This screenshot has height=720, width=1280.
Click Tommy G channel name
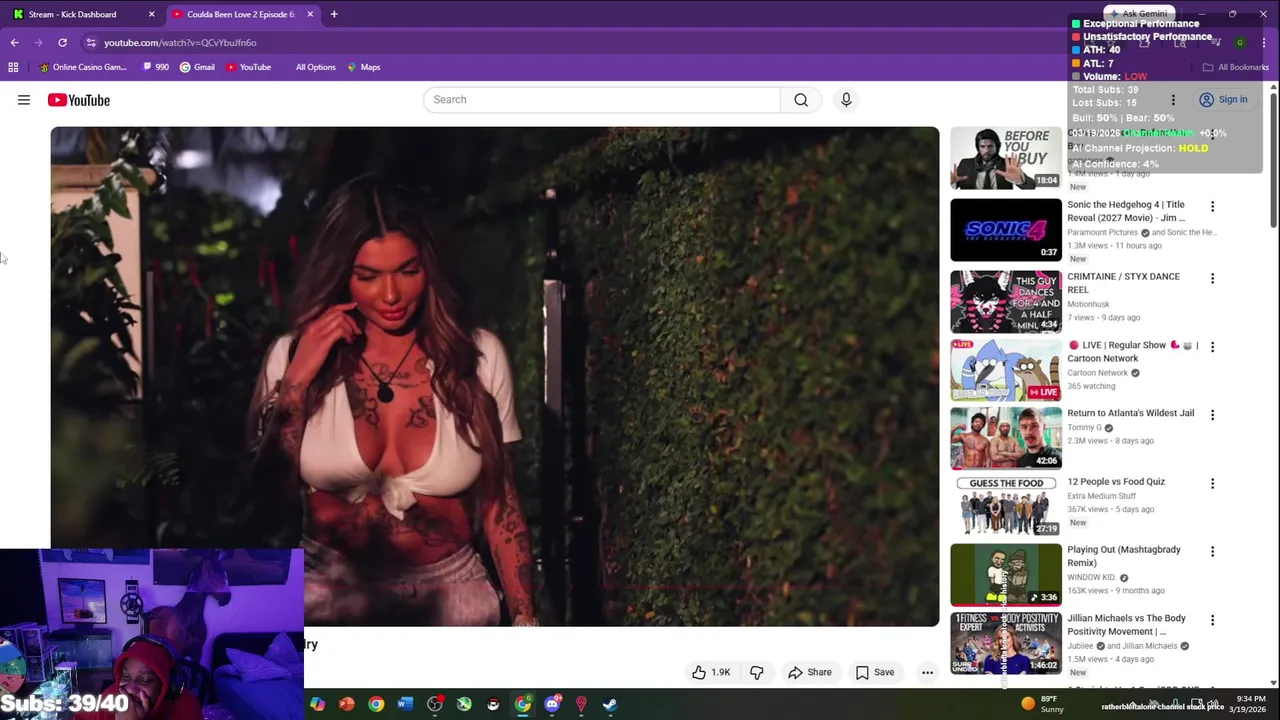pos(1084,427)
